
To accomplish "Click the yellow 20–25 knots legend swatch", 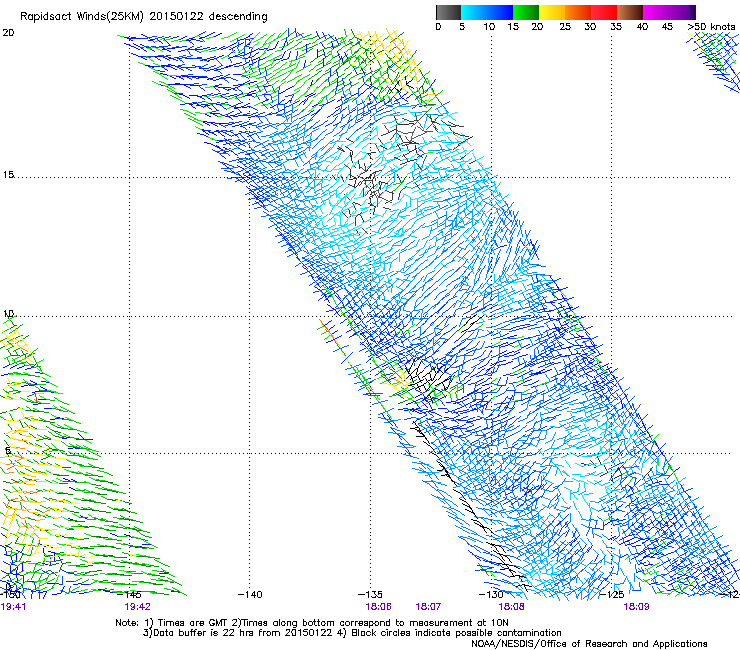I will tap(552, 12).
